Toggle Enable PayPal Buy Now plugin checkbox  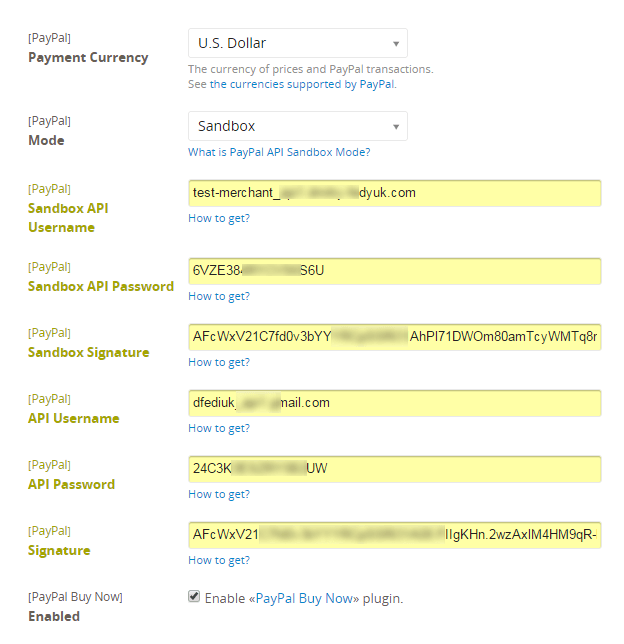tap(194, 596)
